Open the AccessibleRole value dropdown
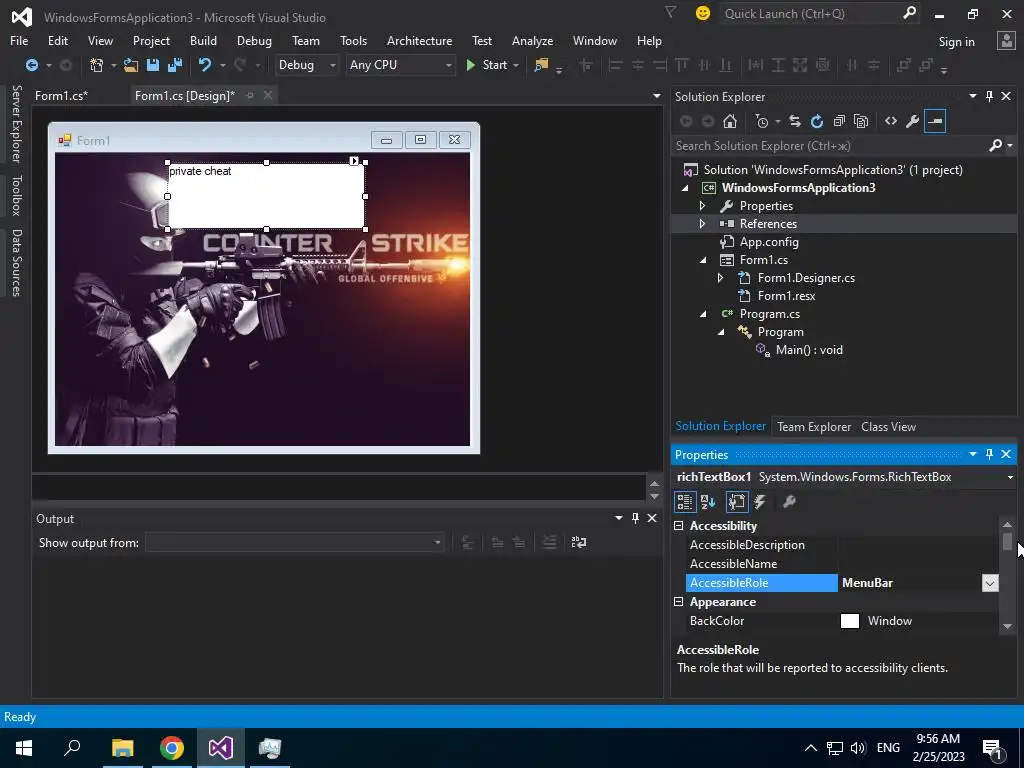 (x=990, y=583)
